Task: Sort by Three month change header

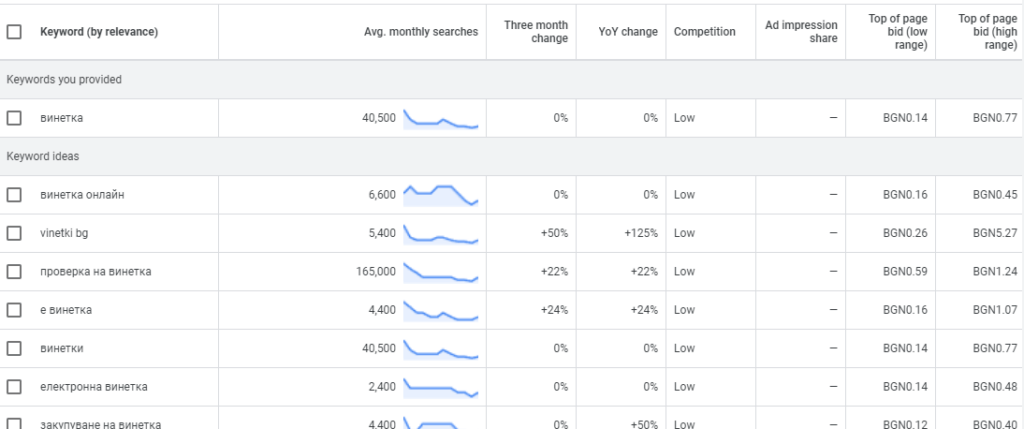Action: pyautogui.click(x=536, y=32)
